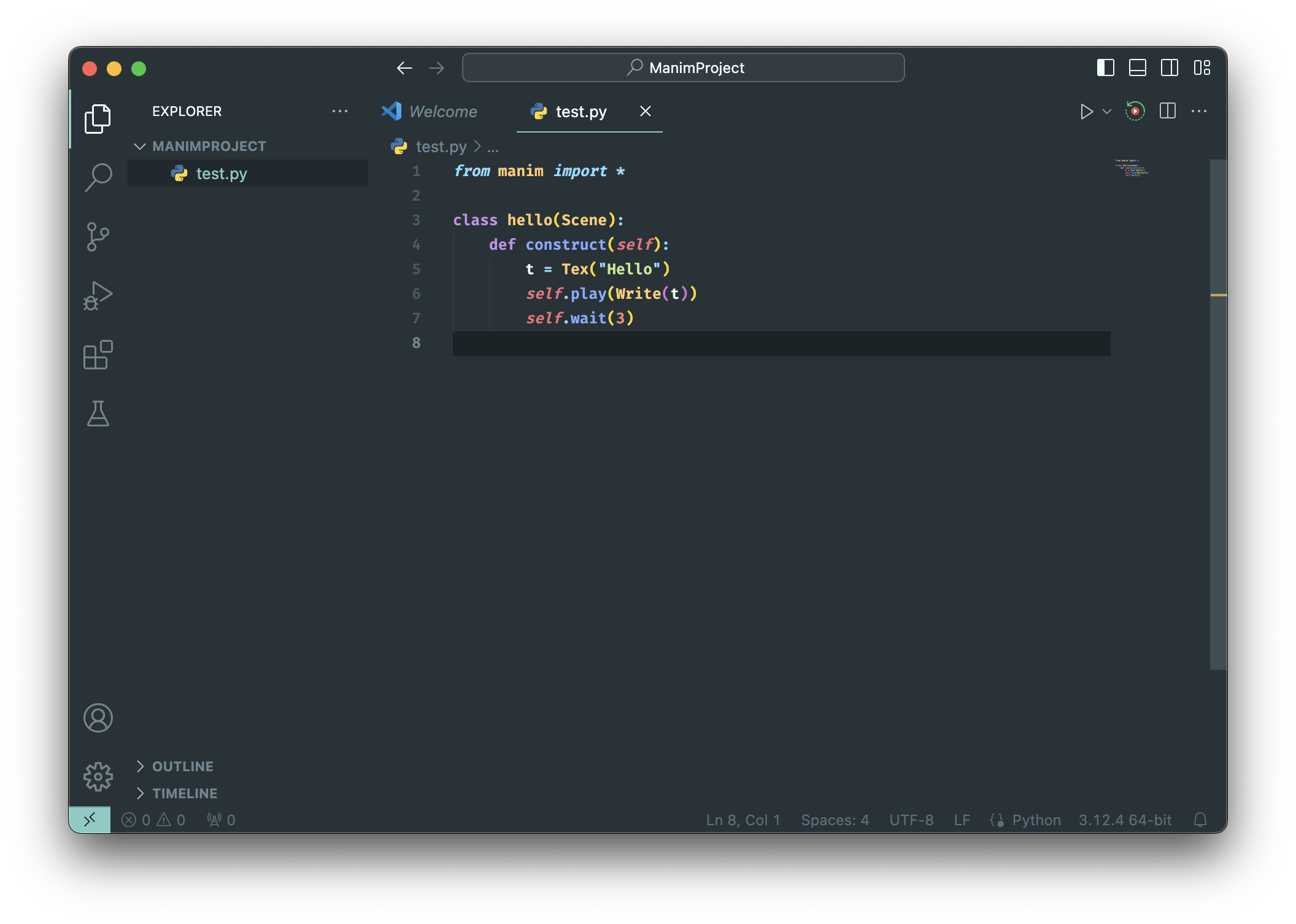Select interpreter 3.12.4 64-bit
Viewport: 1296px width, 924px height.
click(x=1125, y=820)
